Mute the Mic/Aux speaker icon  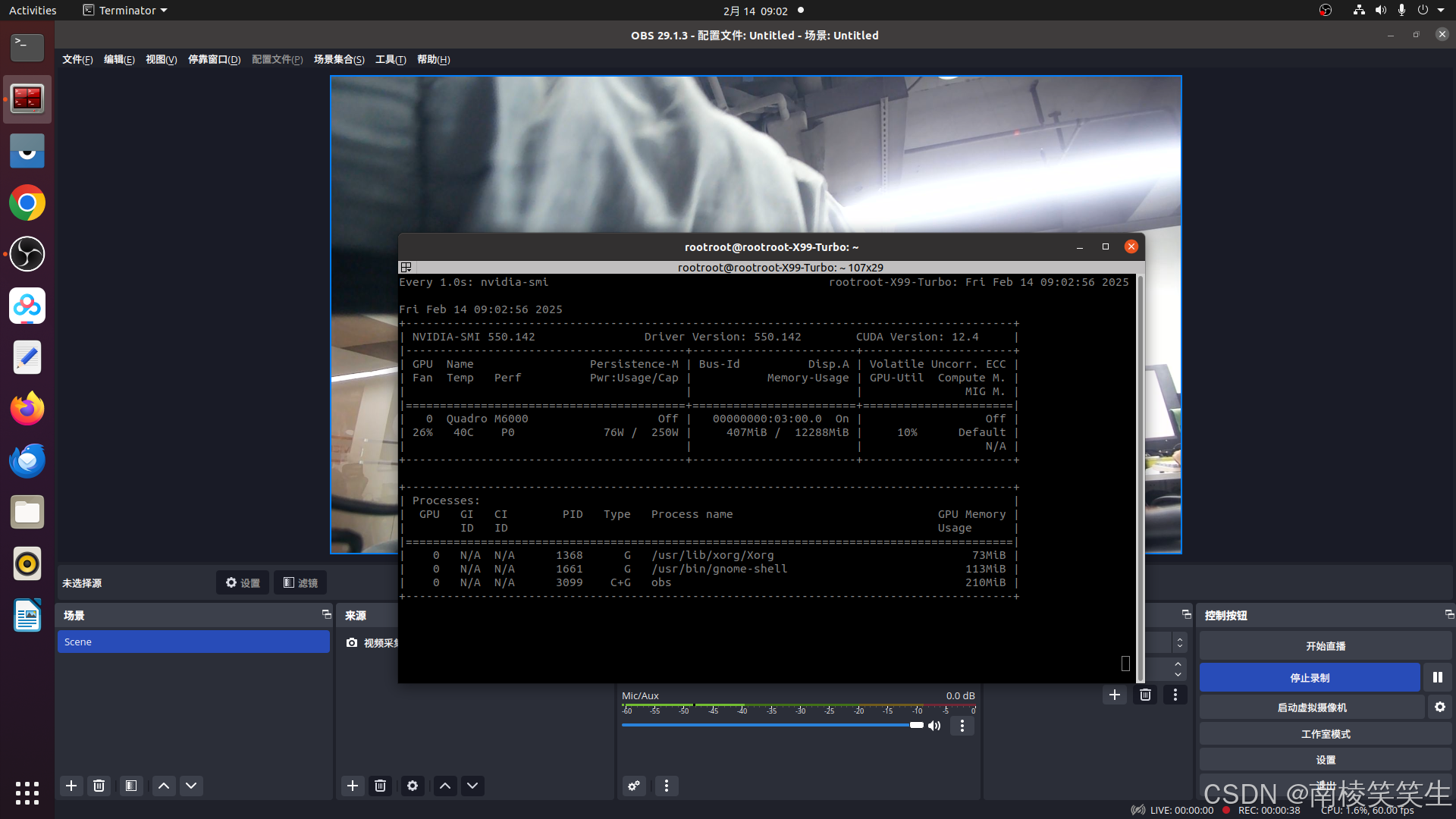coord(934,726)
